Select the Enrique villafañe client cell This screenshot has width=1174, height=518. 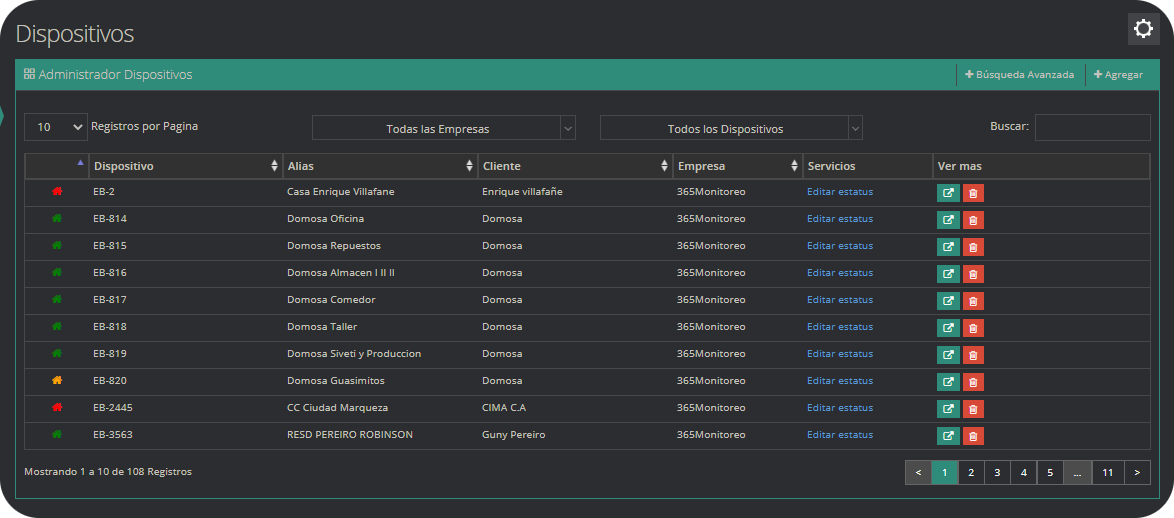tap(522, 192)
